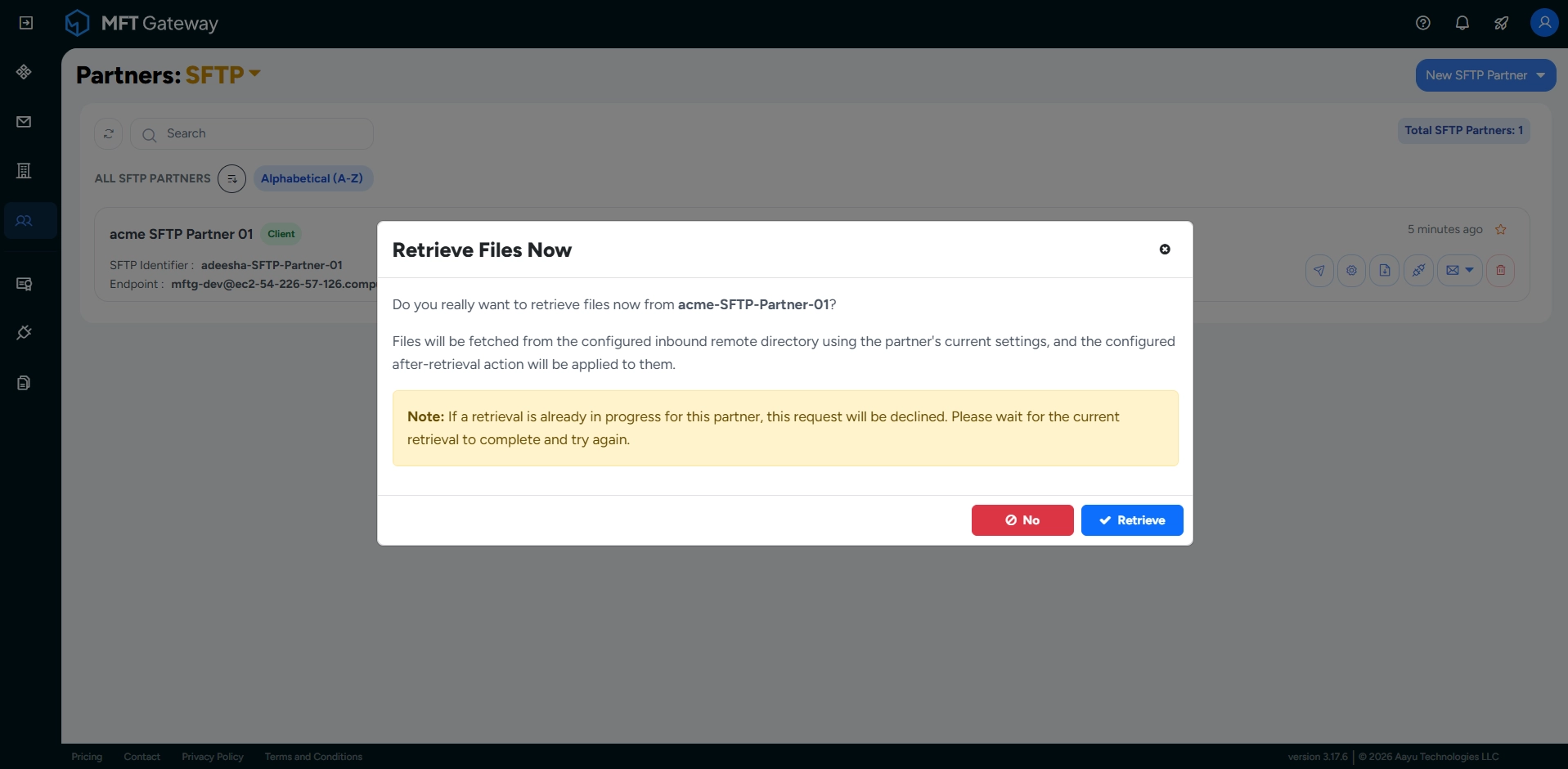
Task: Click the Total SFTP Partners: 1 badge
Action: pos(1463,131)
